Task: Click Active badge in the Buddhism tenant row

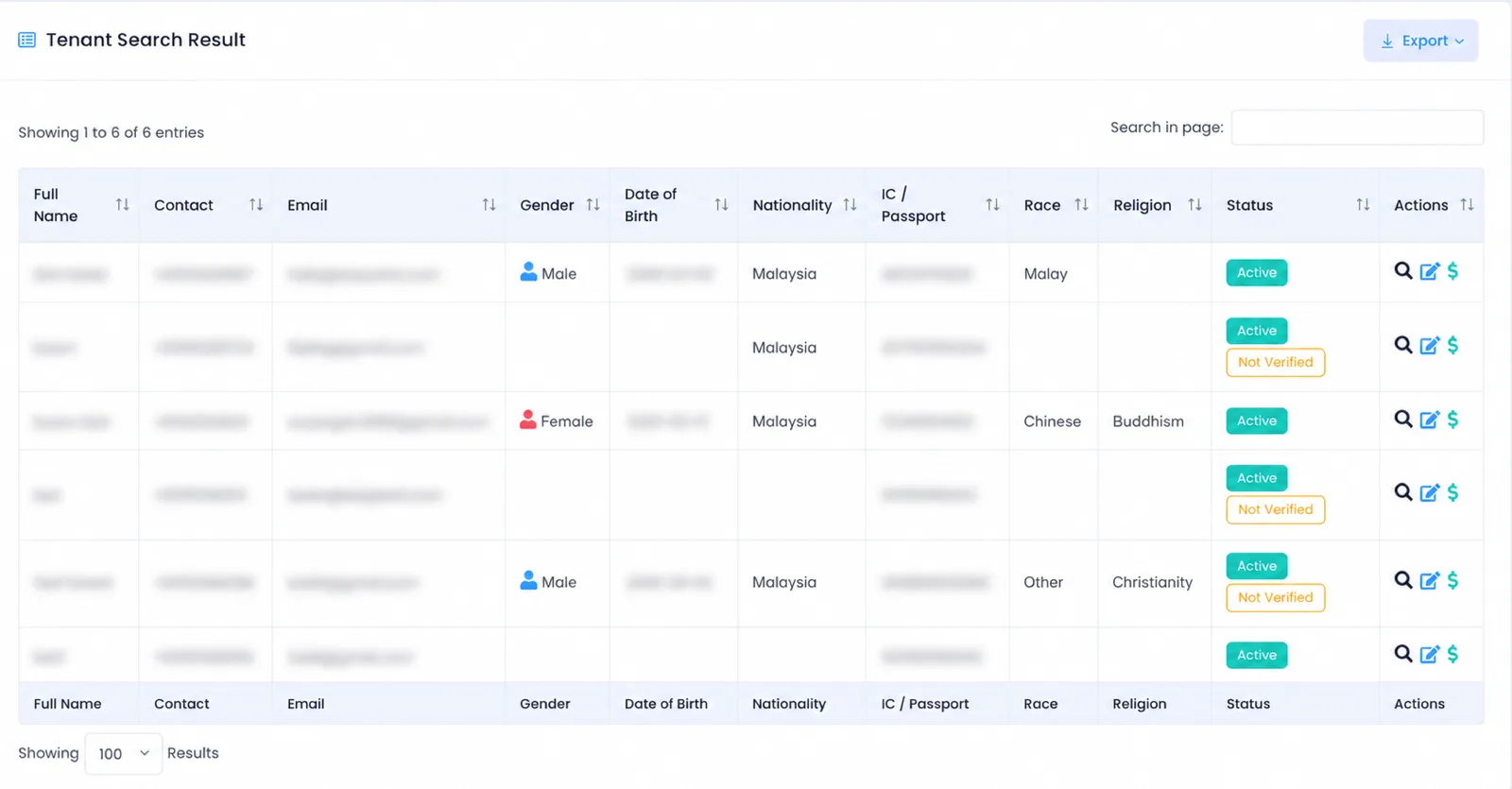Action: point(1257,420)
